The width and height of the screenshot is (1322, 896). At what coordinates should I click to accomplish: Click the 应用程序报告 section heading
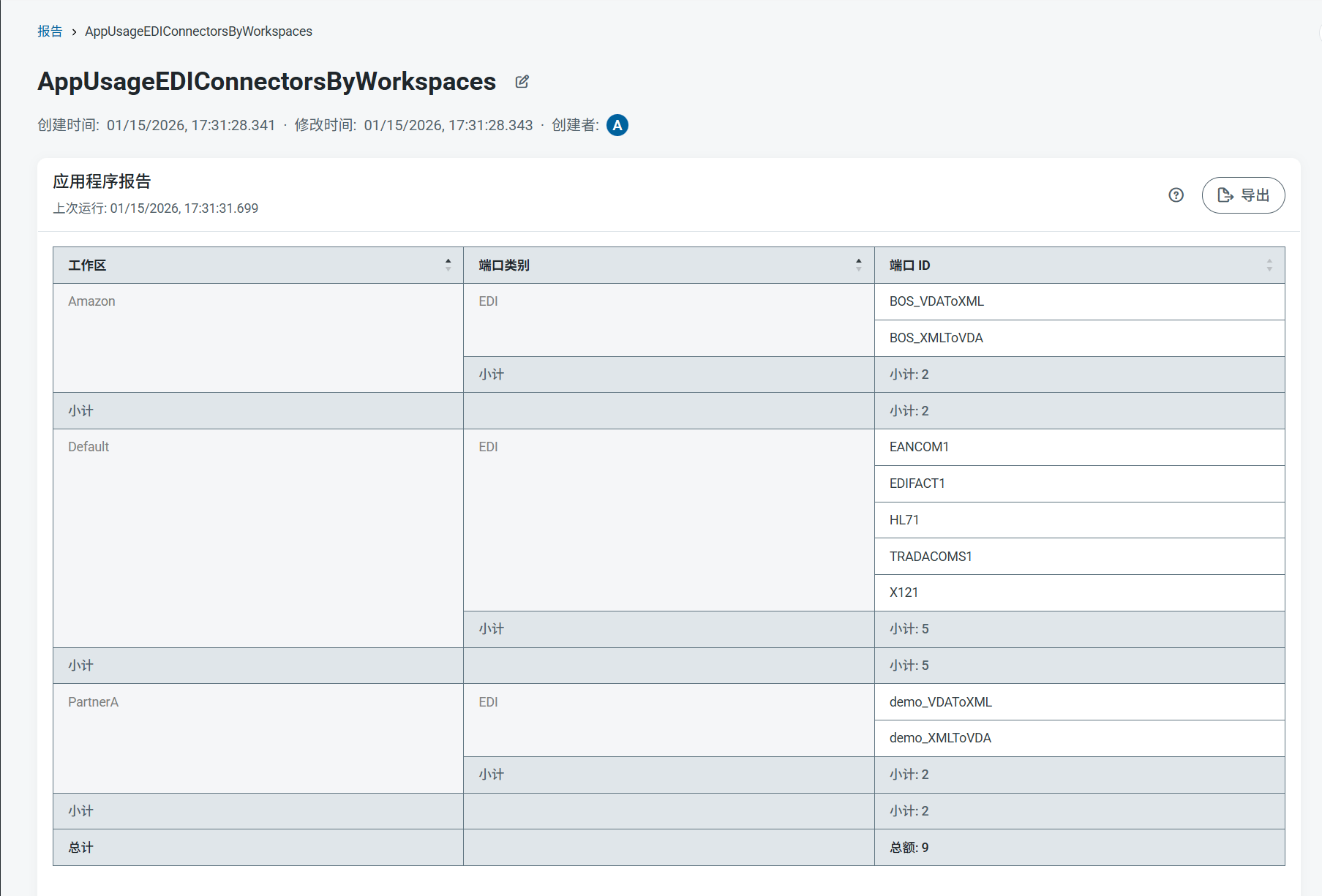point(102,181)
